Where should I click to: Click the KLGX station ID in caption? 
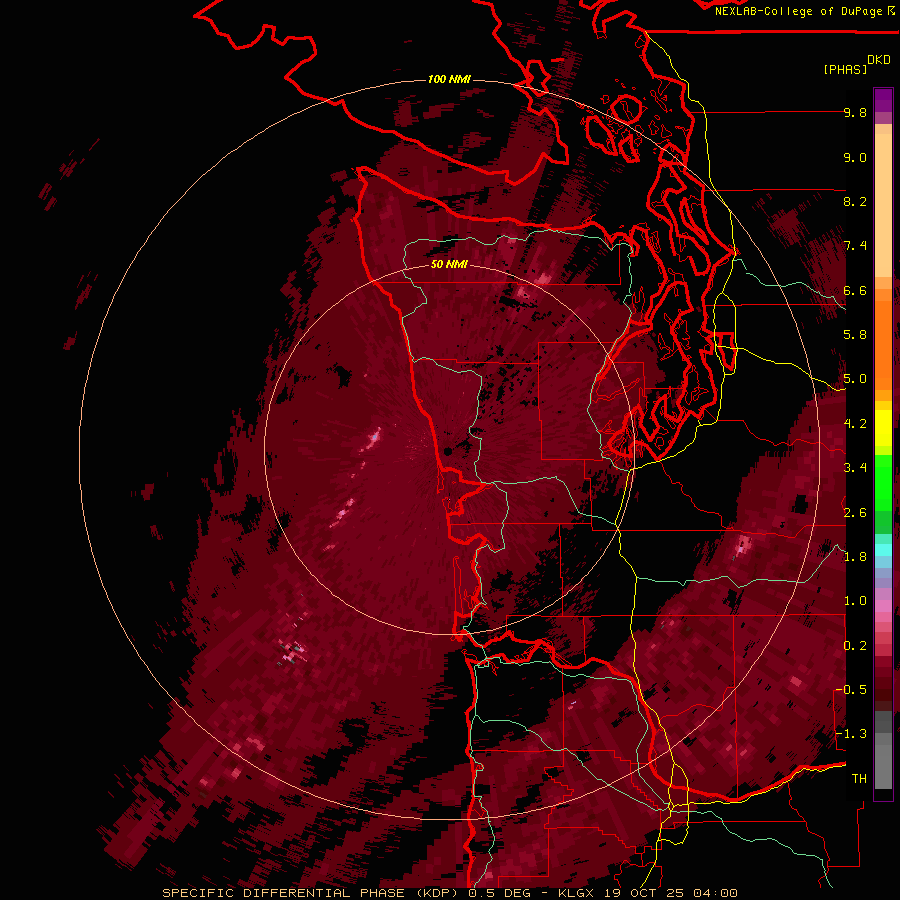577,893
